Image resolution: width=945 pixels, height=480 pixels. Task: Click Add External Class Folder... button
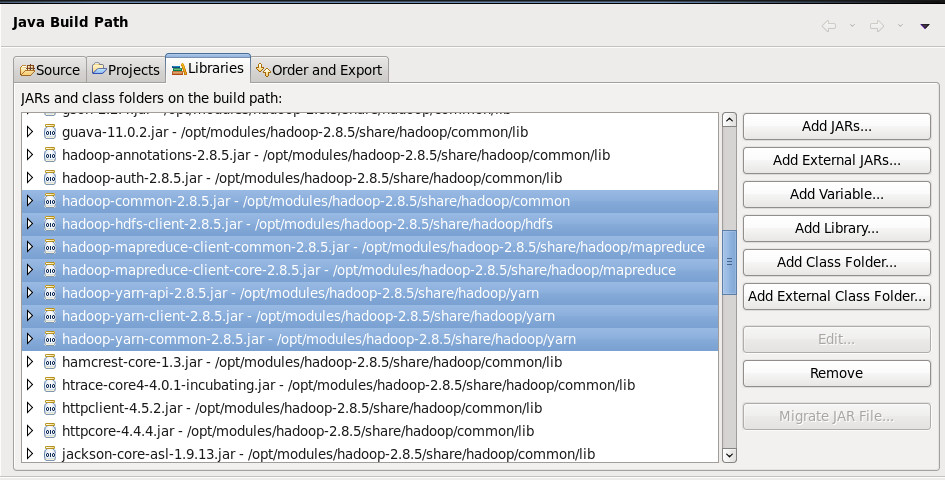pyautogui.click(x=837, y=296)
